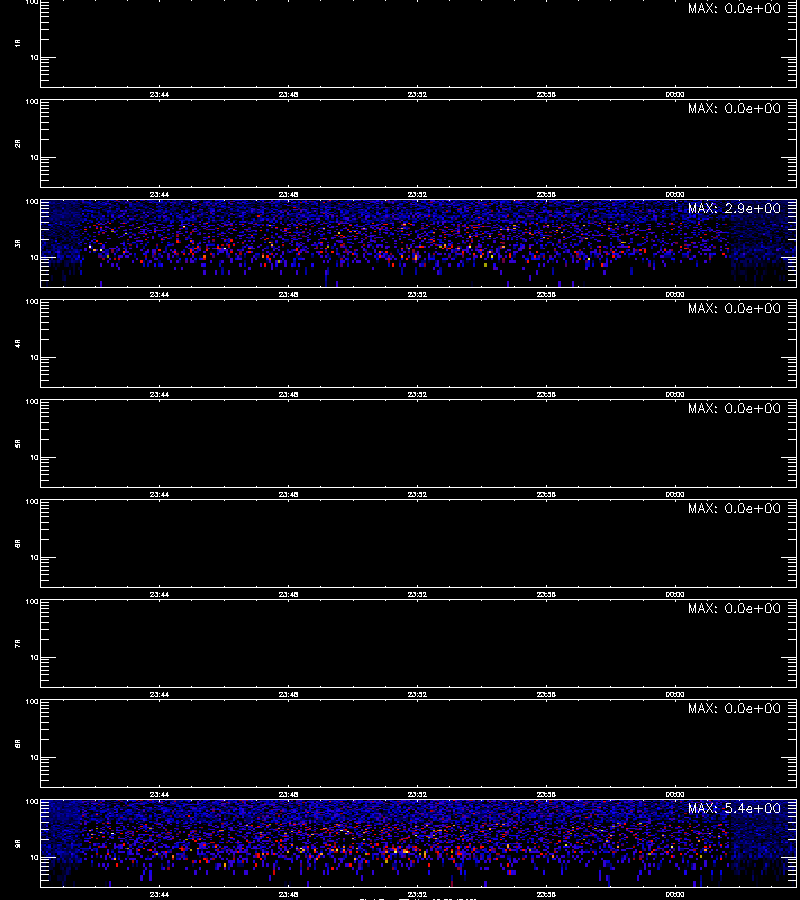Click inside the empty 5R plot area
The height and width of the screenshot is (900, 800).
pos(418,443)
